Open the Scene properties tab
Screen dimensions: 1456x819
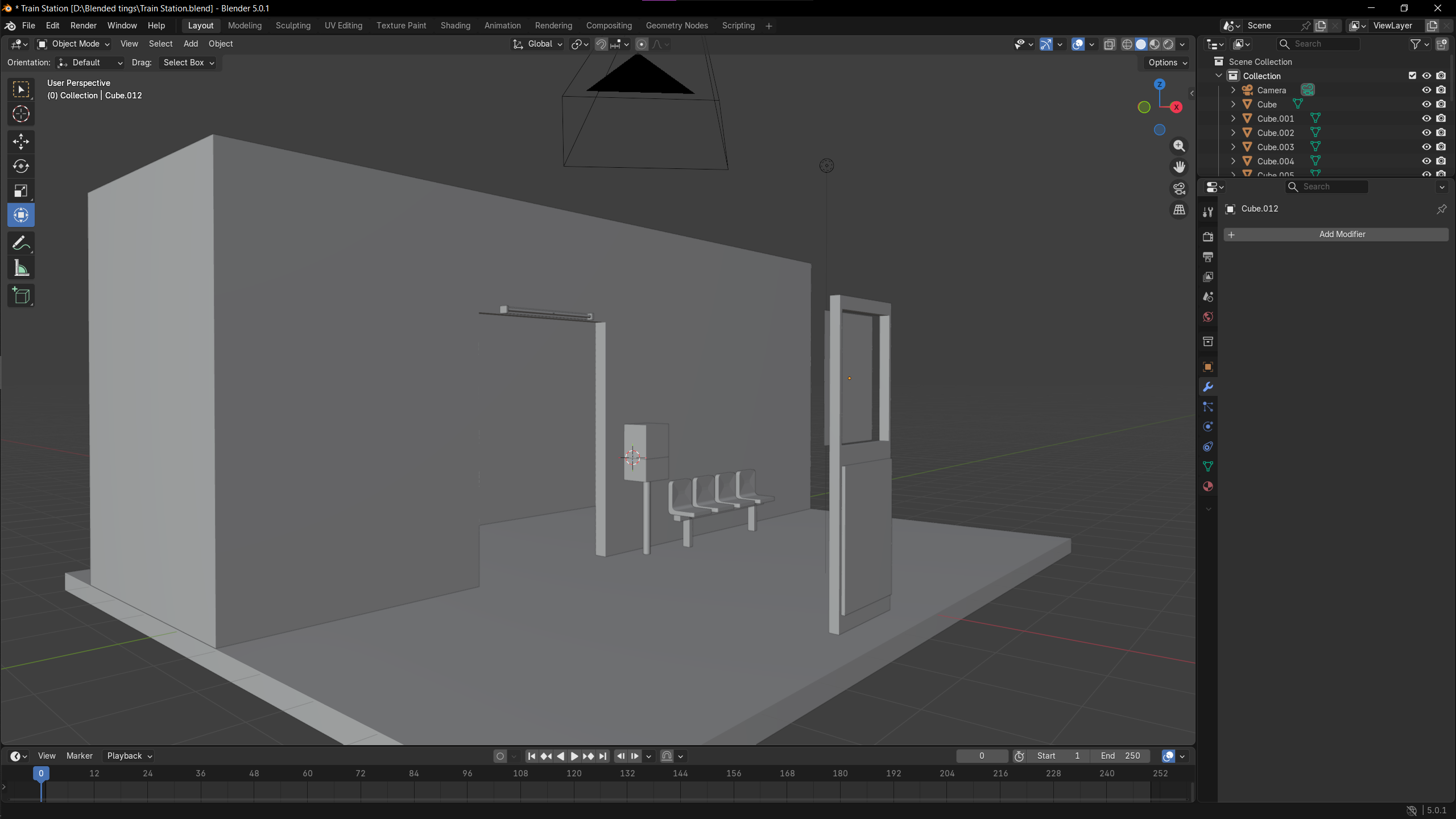pos(1208,297)
